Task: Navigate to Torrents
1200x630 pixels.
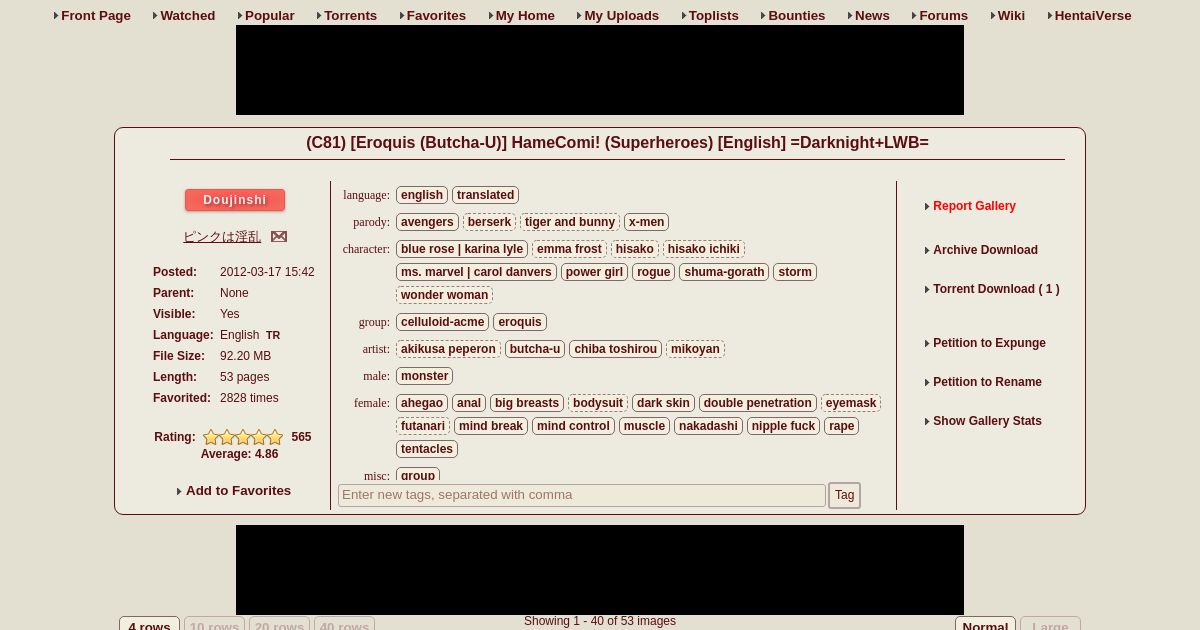Action: point(351,15)
